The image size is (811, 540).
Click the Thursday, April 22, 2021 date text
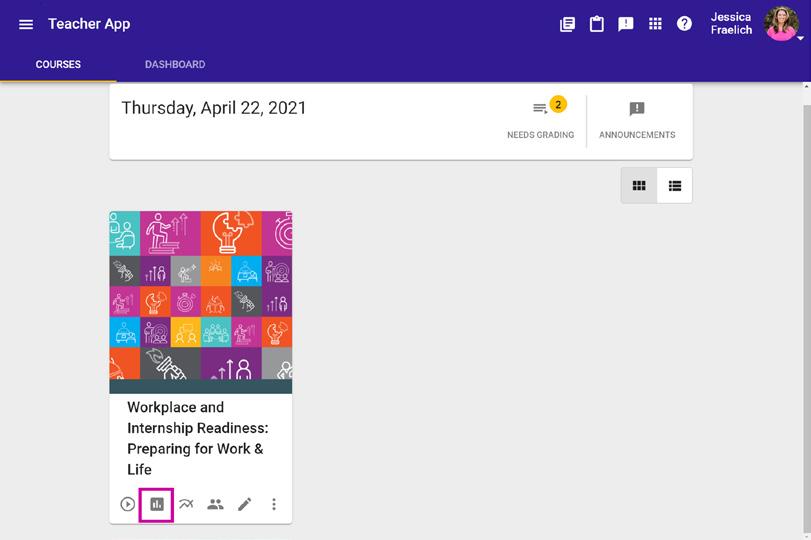click(214, 108)
